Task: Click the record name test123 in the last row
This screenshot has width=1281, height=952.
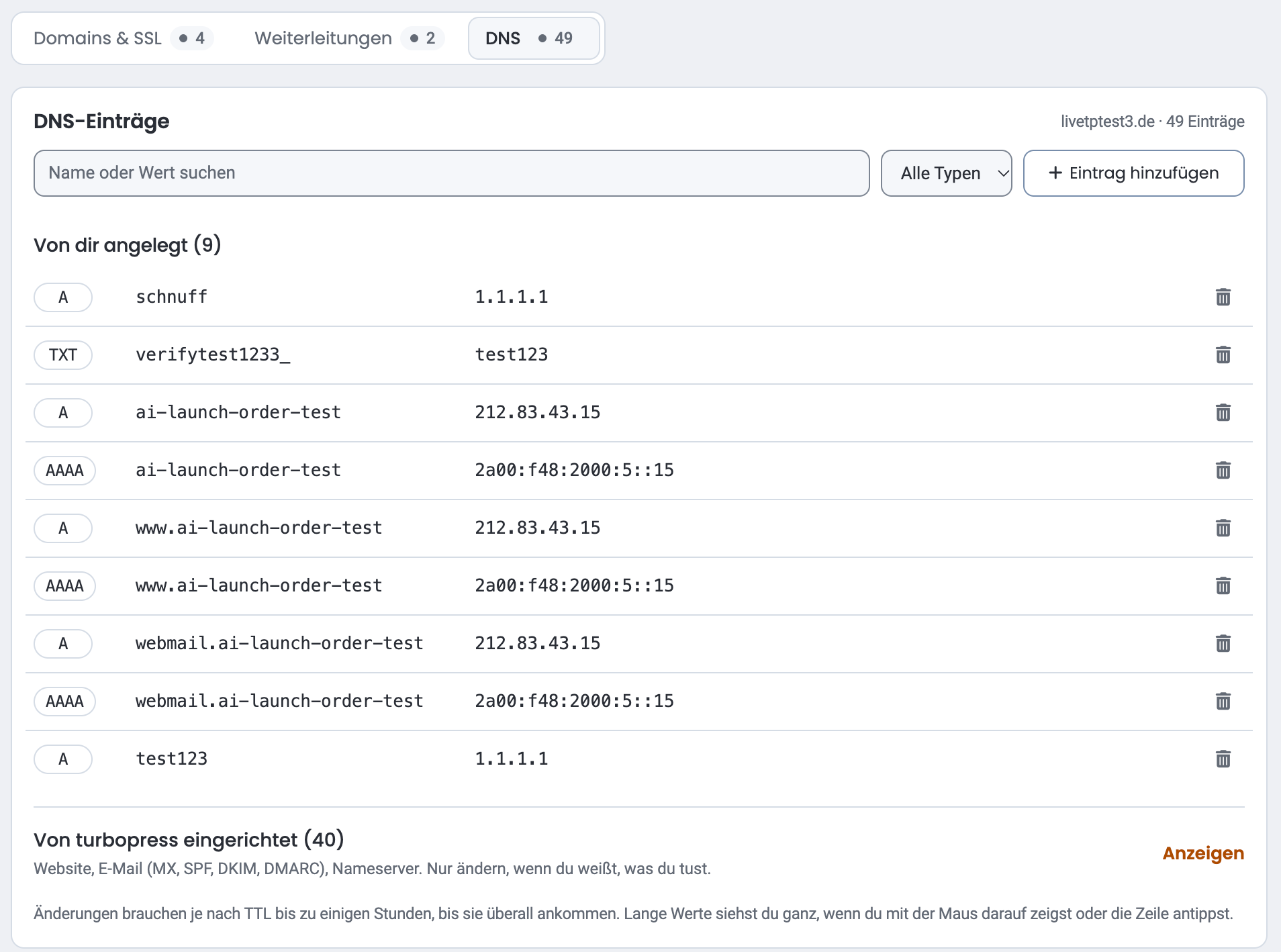Action: [x=172, y=759]
